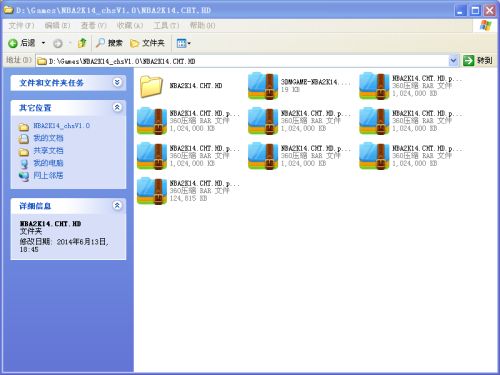Click the address bar path field
The width and height of the screenshot is (500, 375).
242,61
